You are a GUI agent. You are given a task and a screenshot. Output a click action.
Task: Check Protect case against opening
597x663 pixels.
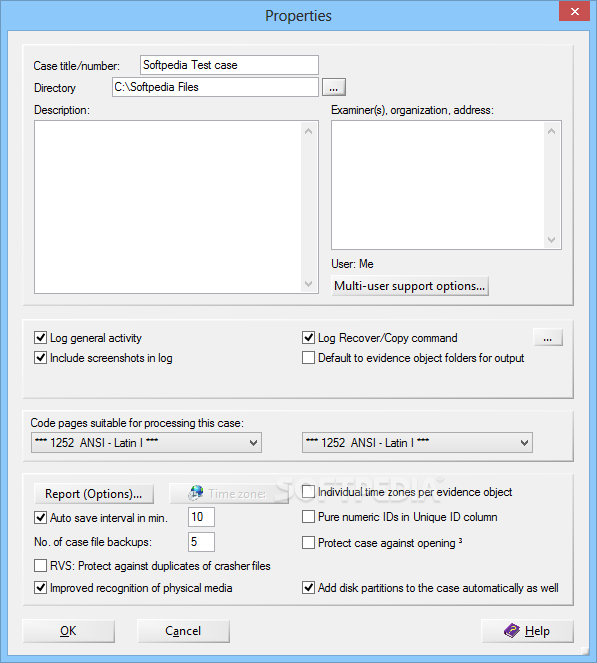308,542
